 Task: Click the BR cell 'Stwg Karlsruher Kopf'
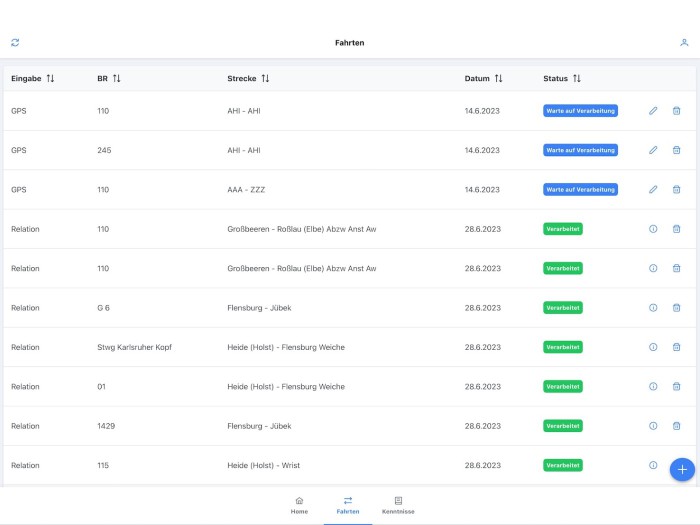pyautogui.click(x=134, y=347)
